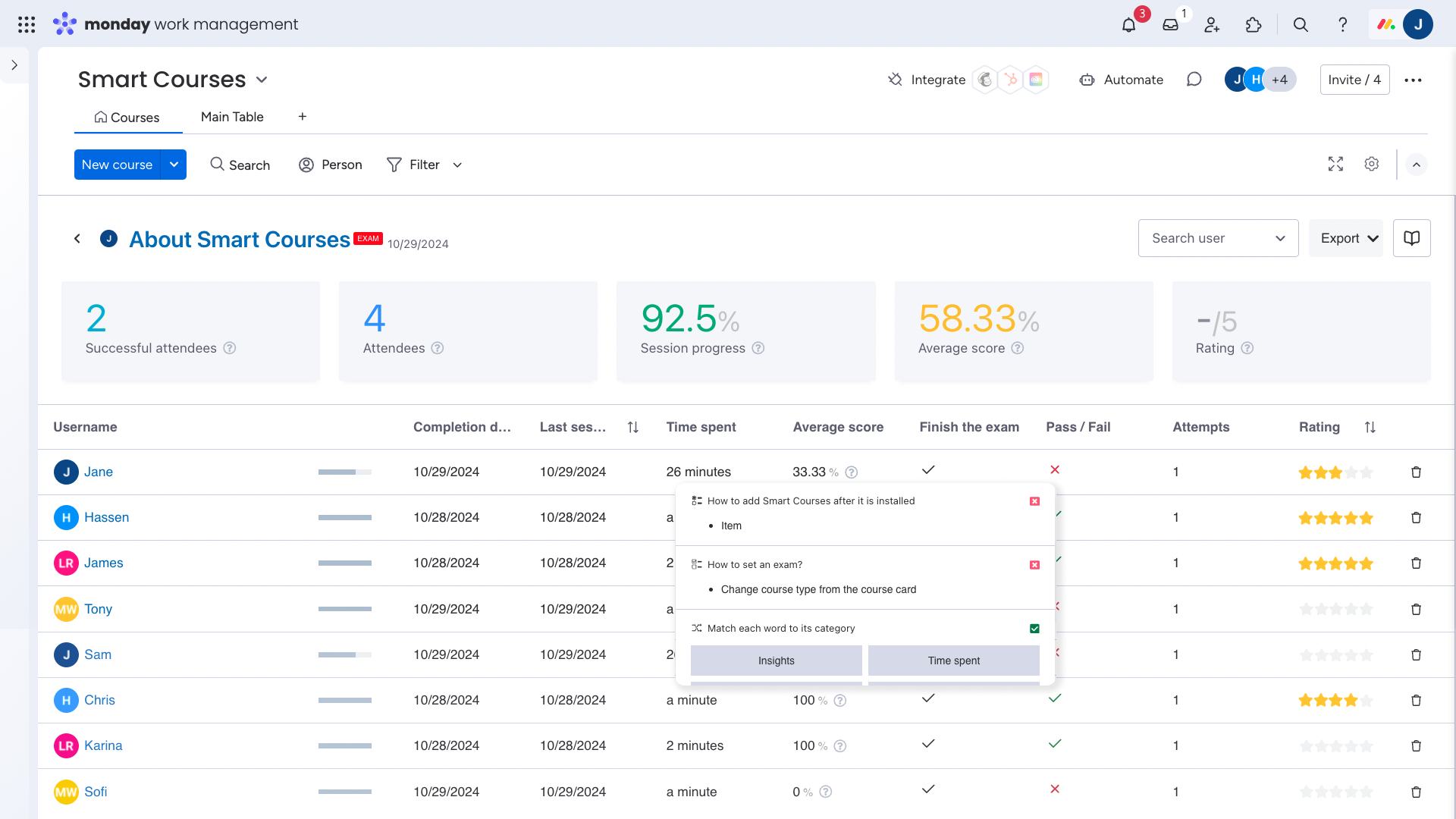
Task: Open view settings gear icon
Action: click(1371, 164)
